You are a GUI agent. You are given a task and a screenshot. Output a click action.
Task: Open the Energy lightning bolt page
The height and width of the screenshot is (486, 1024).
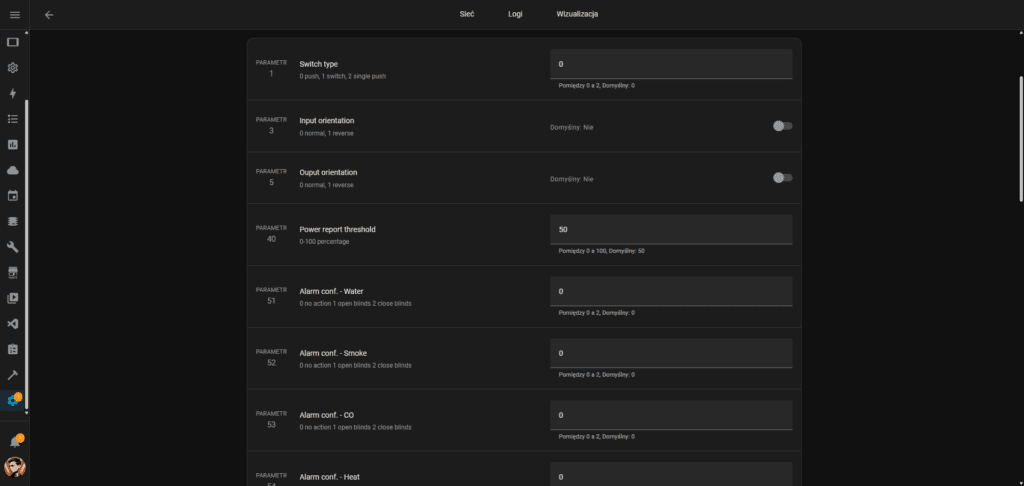click(13, 93)
